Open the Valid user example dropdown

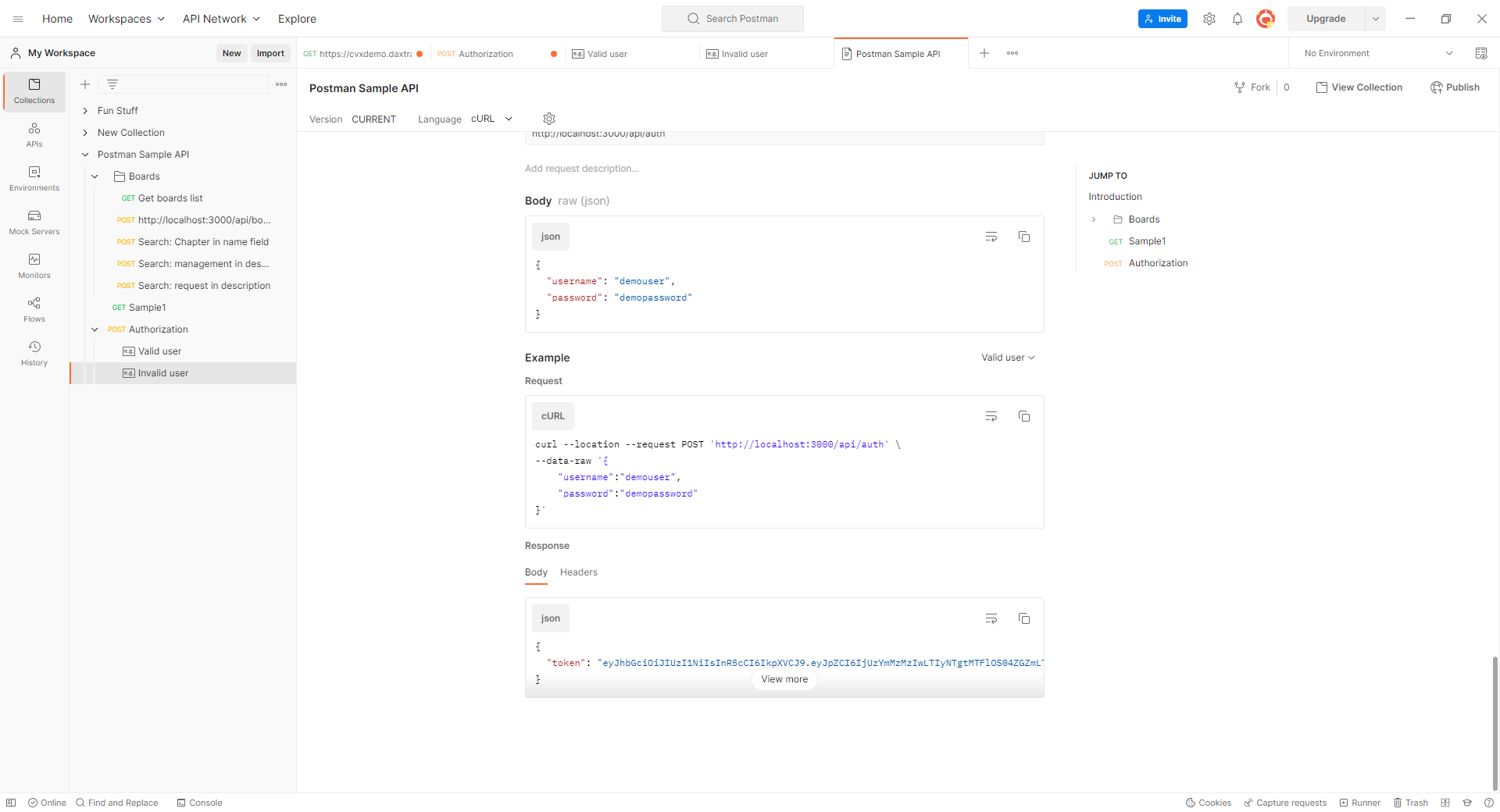[1008, 358]
